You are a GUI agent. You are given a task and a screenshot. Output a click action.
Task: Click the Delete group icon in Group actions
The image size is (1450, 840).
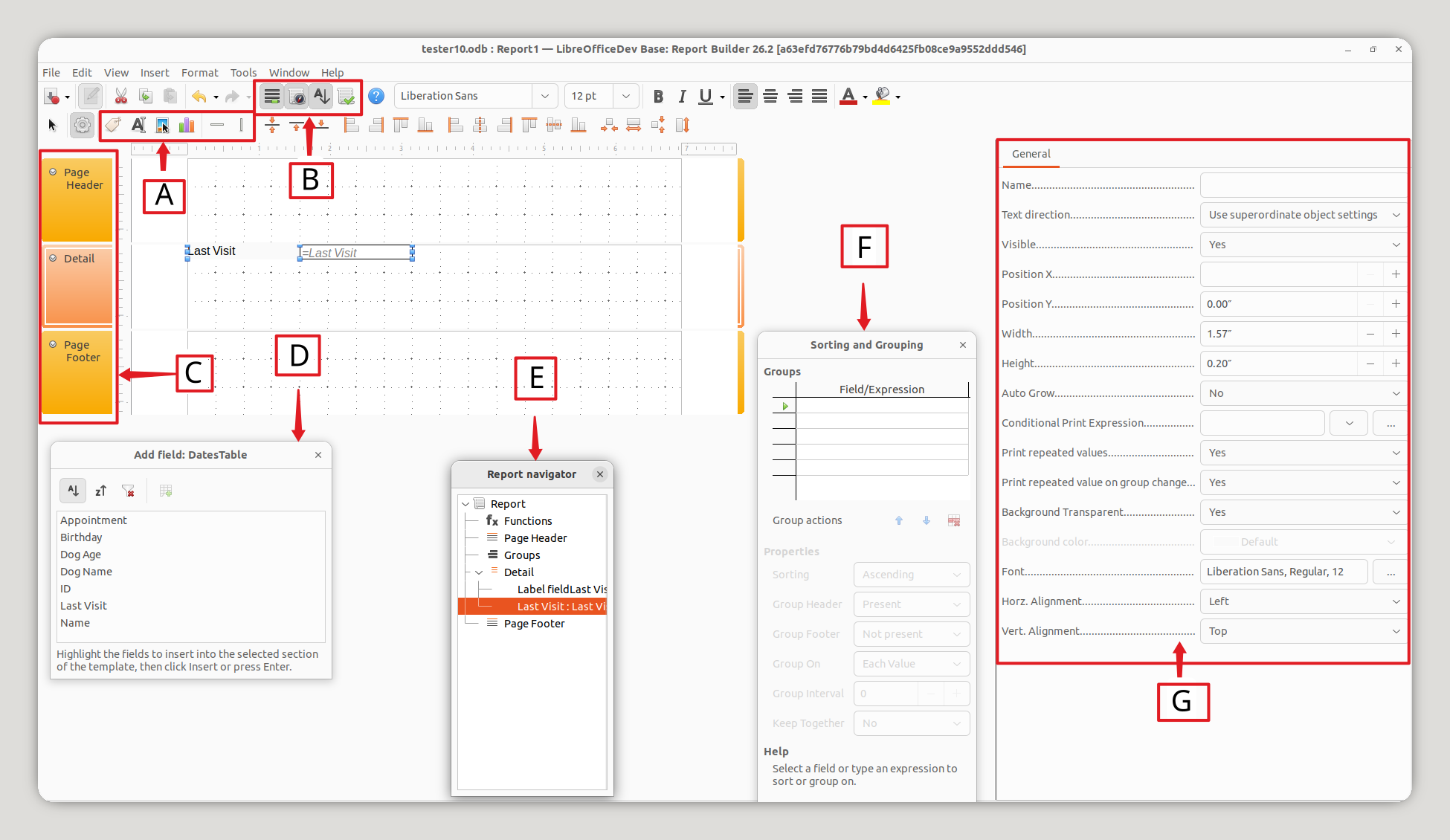click(x=953, y=520)
